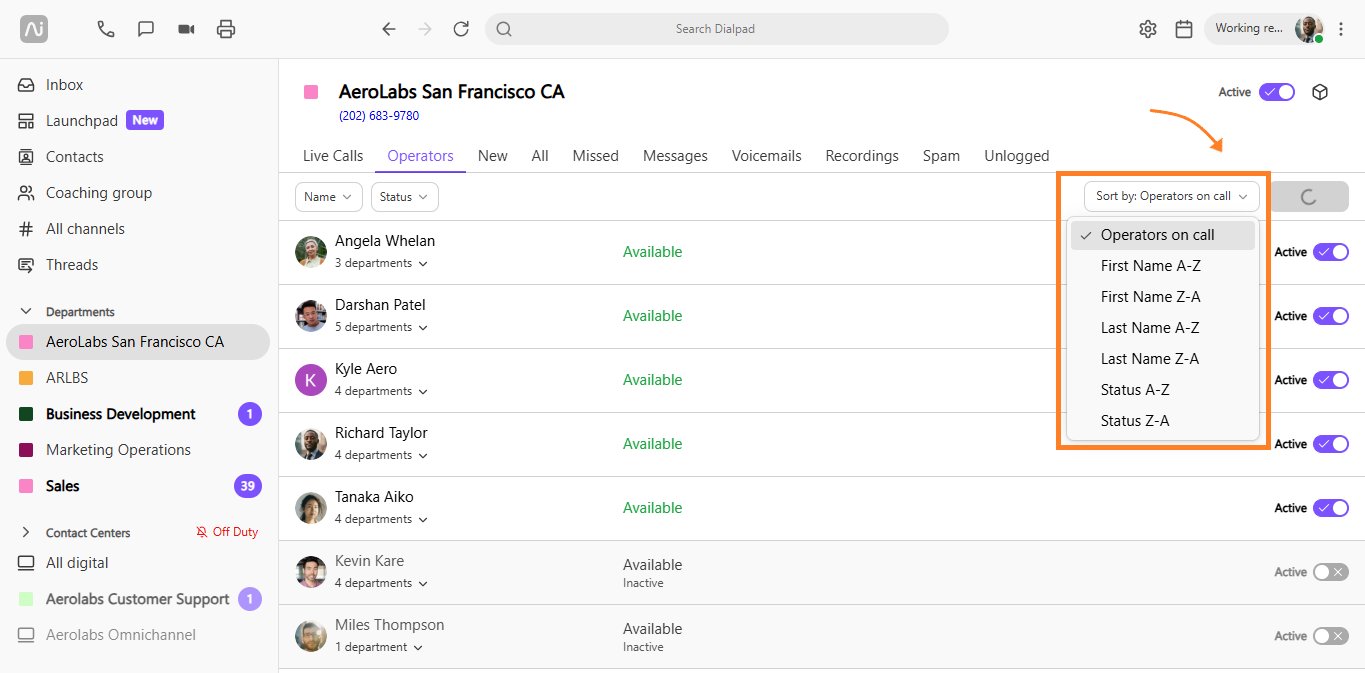Viewport: 1365px width, 673px height.
Task: Click the (202) 683-9780 phone number
Action: [379, 116]
